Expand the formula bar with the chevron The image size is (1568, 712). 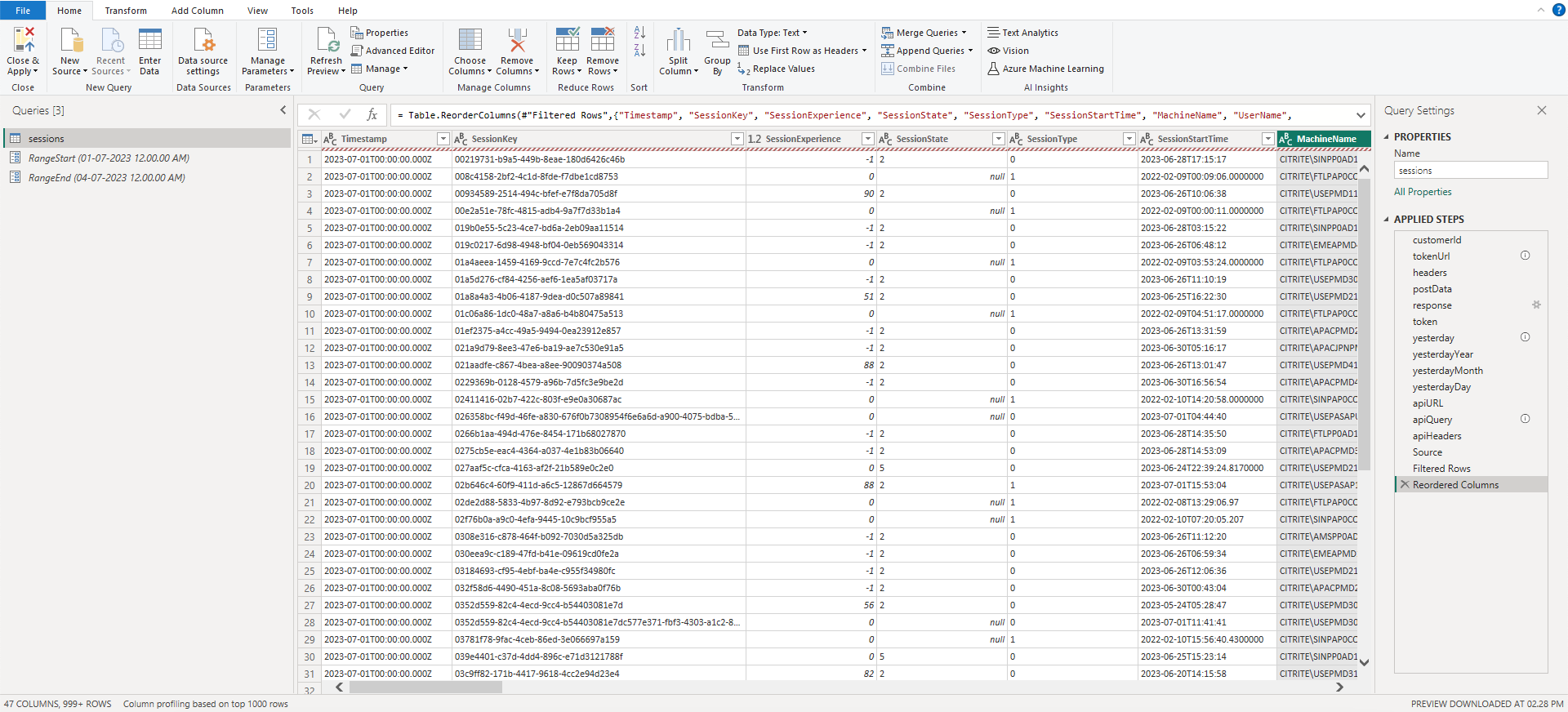(1361, 115)
